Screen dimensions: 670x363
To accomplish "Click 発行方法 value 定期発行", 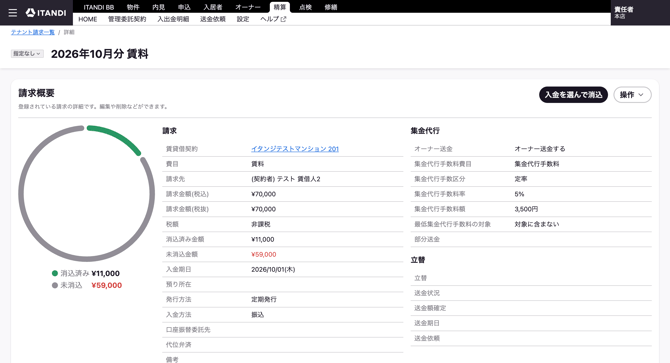I will click(264, 299).
